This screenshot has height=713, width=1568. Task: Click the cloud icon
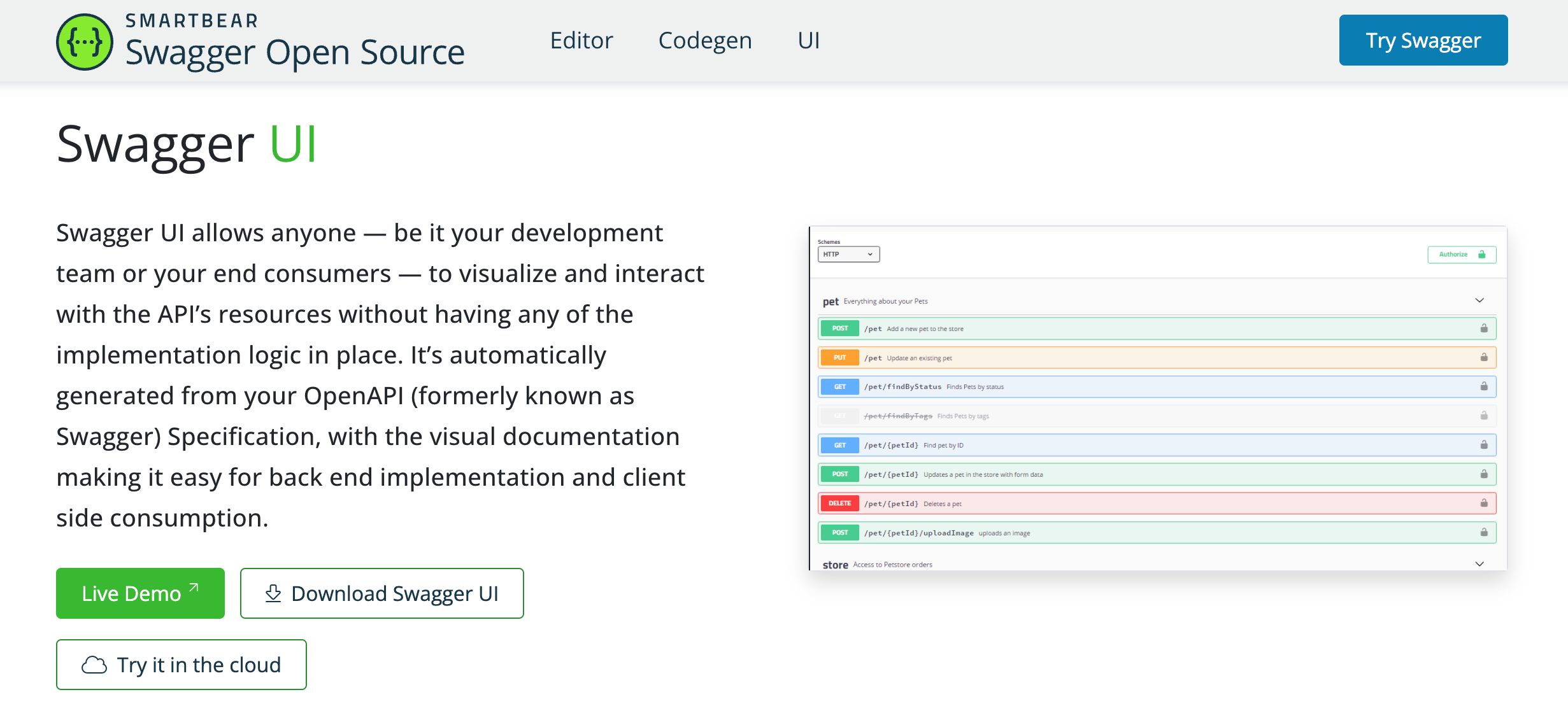(x=94, y=665)
